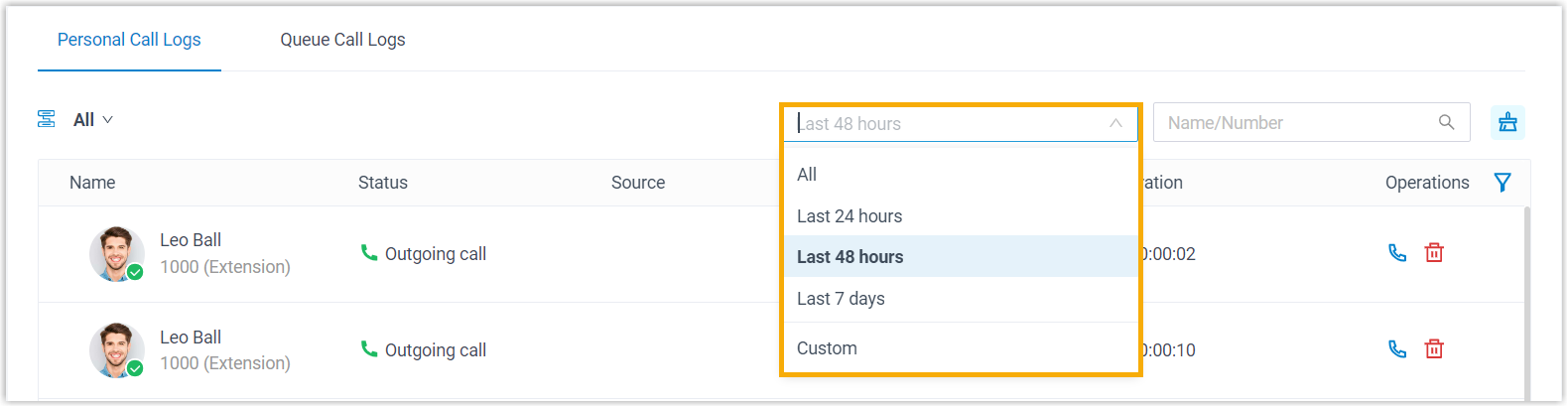Screen dimensions: 1568x407
Task: Click the filter funnel icon beside Operations
Action: coord(1503,183)
